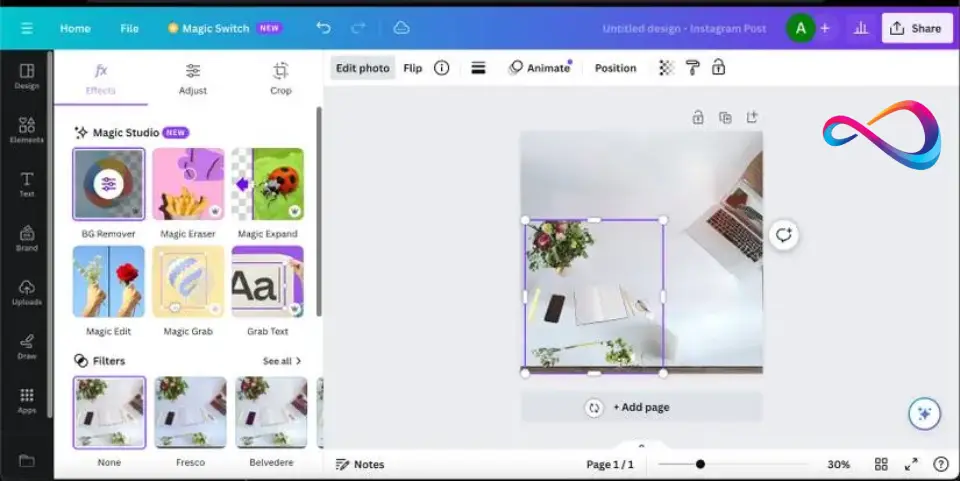
Task: Click the image info icon
Action: click(x=441, y=68)
